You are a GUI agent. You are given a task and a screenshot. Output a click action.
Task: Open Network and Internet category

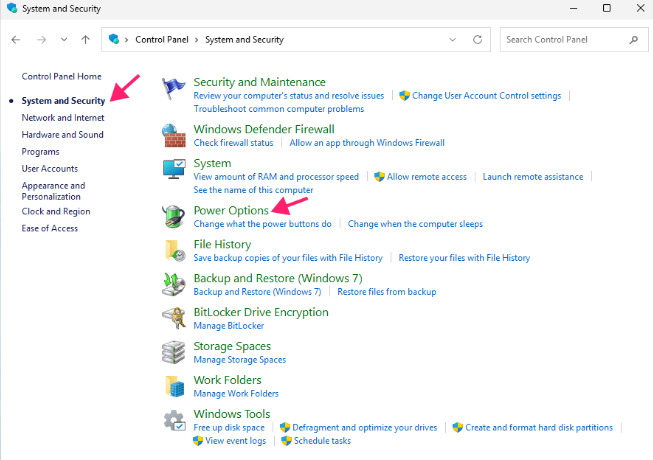(x=62, y=117)
